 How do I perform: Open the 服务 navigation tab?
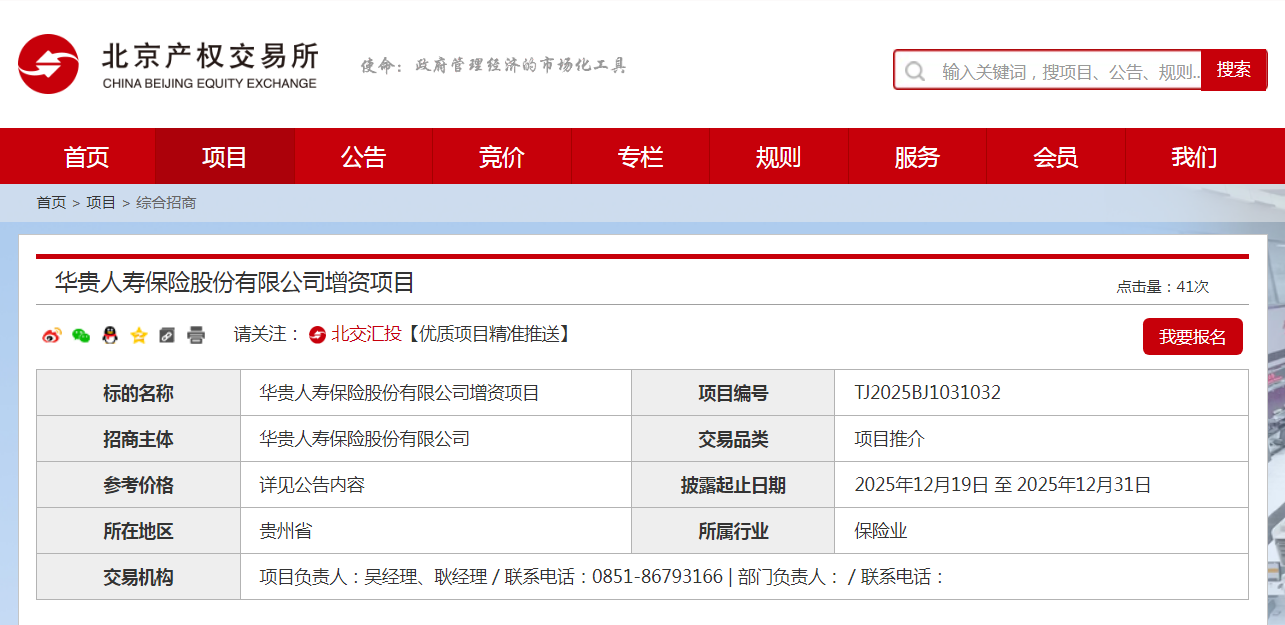click(x=917, y=156)
